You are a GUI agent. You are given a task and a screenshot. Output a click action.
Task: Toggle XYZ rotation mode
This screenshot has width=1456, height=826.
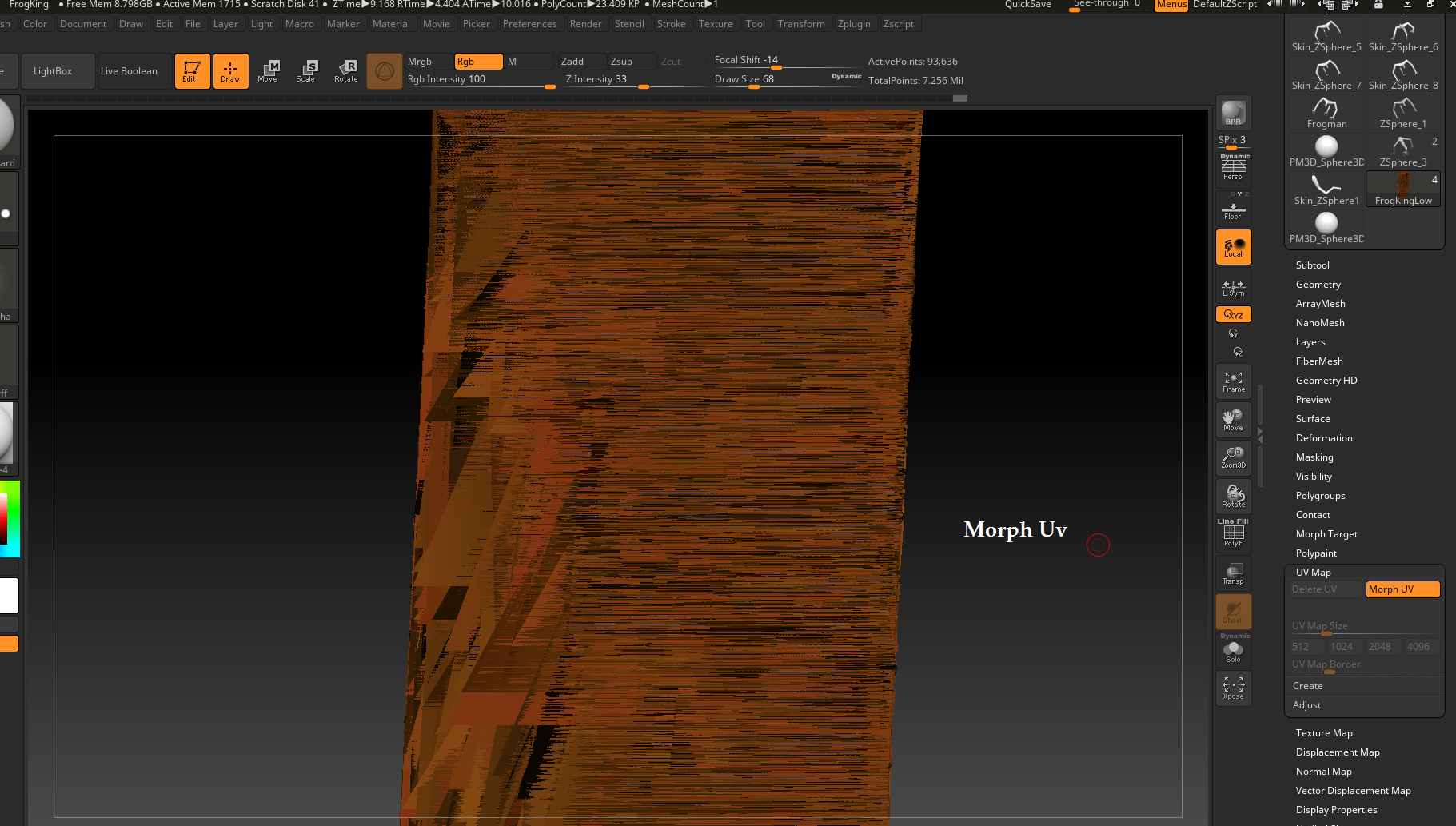tap(1233, 315)
